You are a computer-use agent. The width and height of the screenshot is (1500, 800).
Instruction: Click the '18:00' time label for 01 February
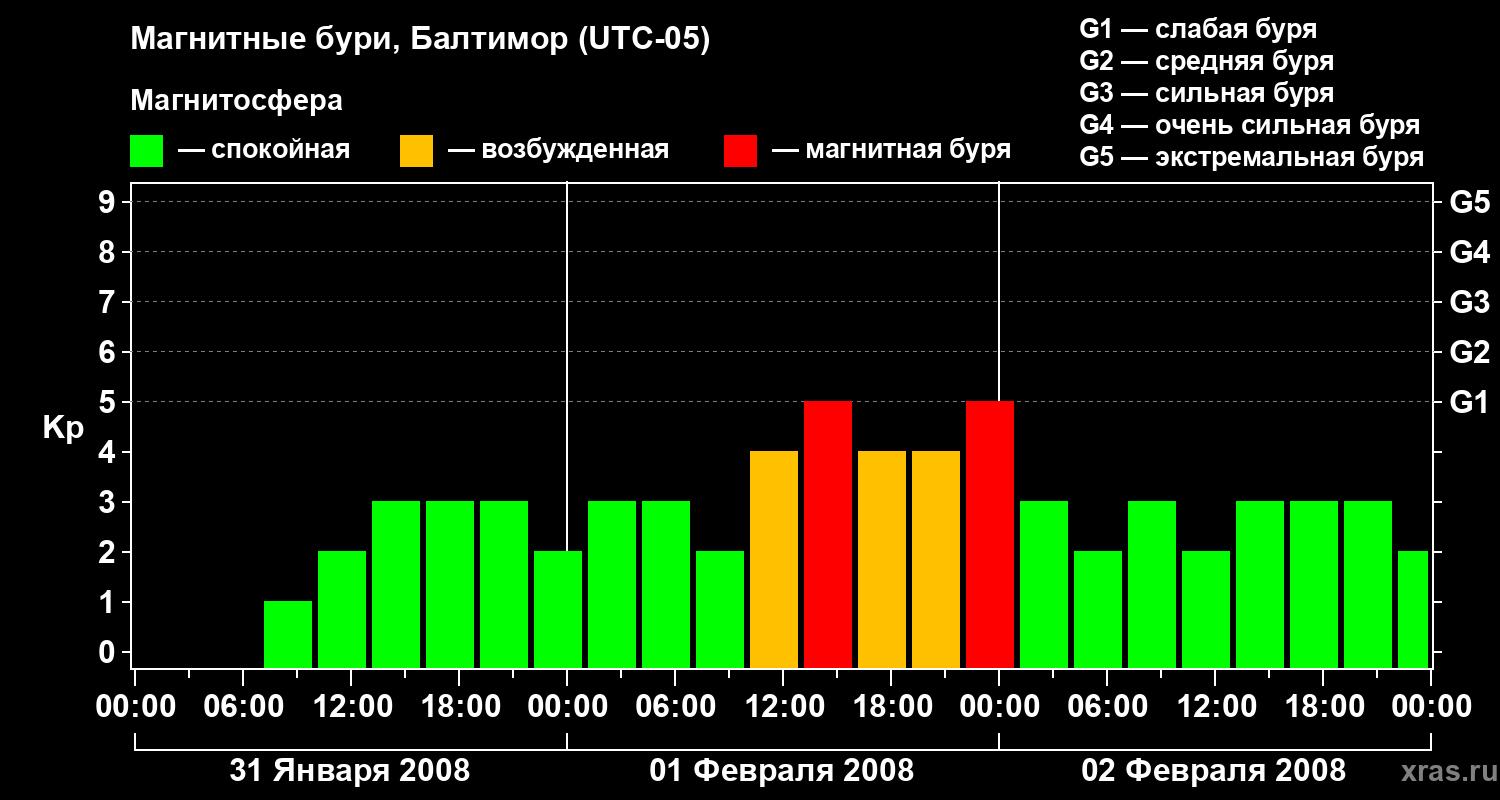(x=891, y=707)
